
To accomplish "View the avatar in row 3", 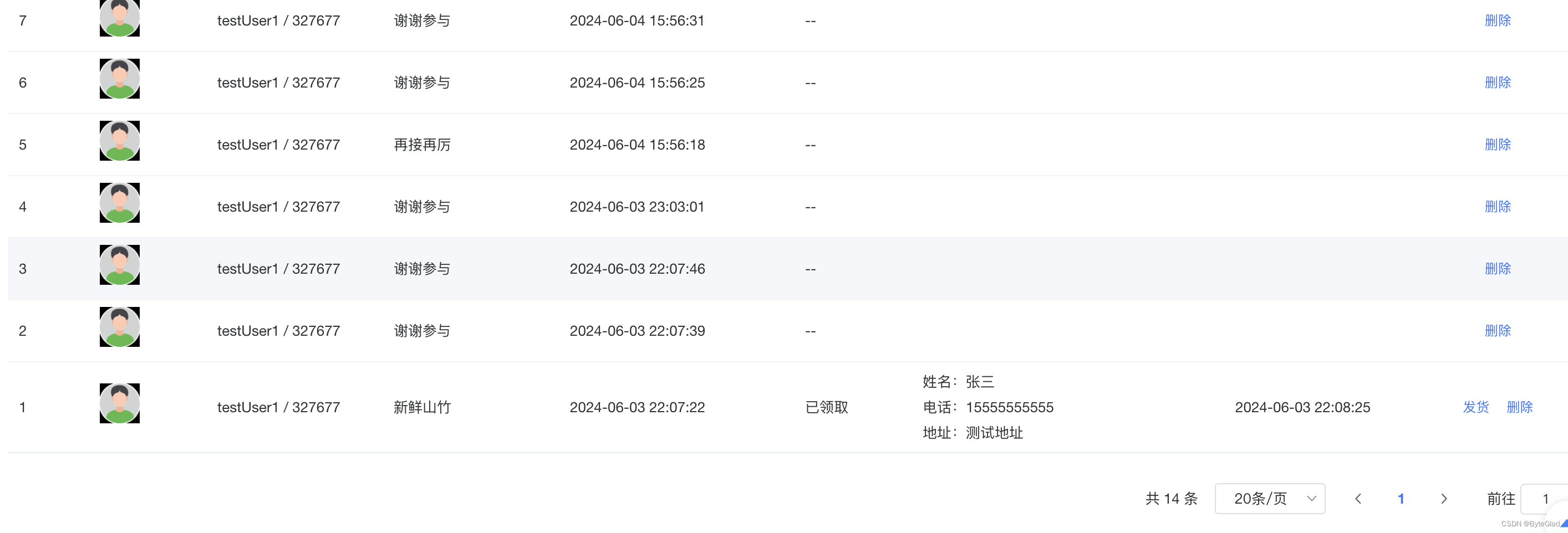I will [x=119, y=265].
